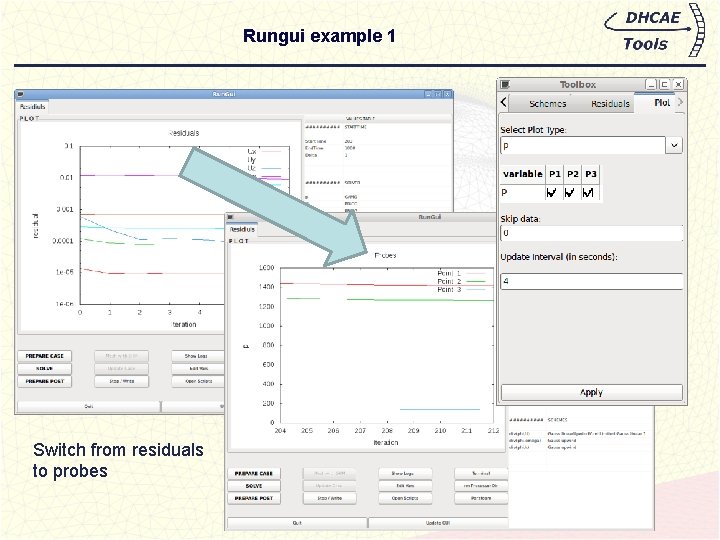Close the Toolbox window
Screen dimensions: 720x540
[678, 84]
